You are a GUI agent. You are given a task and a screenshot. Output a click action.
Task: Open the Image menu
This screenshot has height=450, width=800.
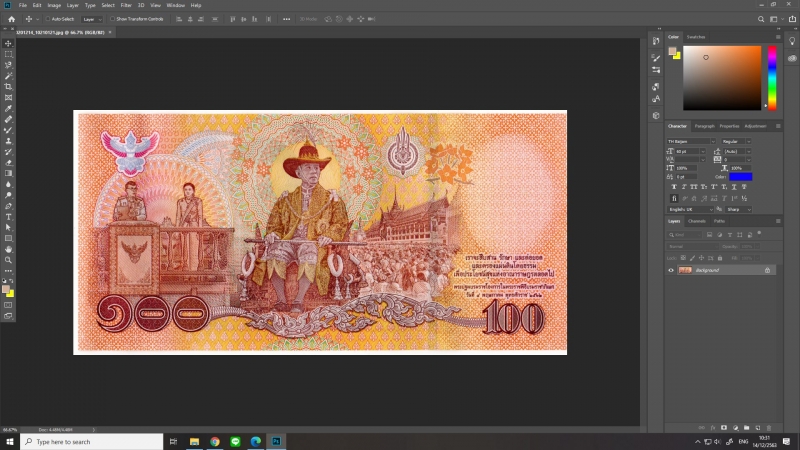point(54,5)
